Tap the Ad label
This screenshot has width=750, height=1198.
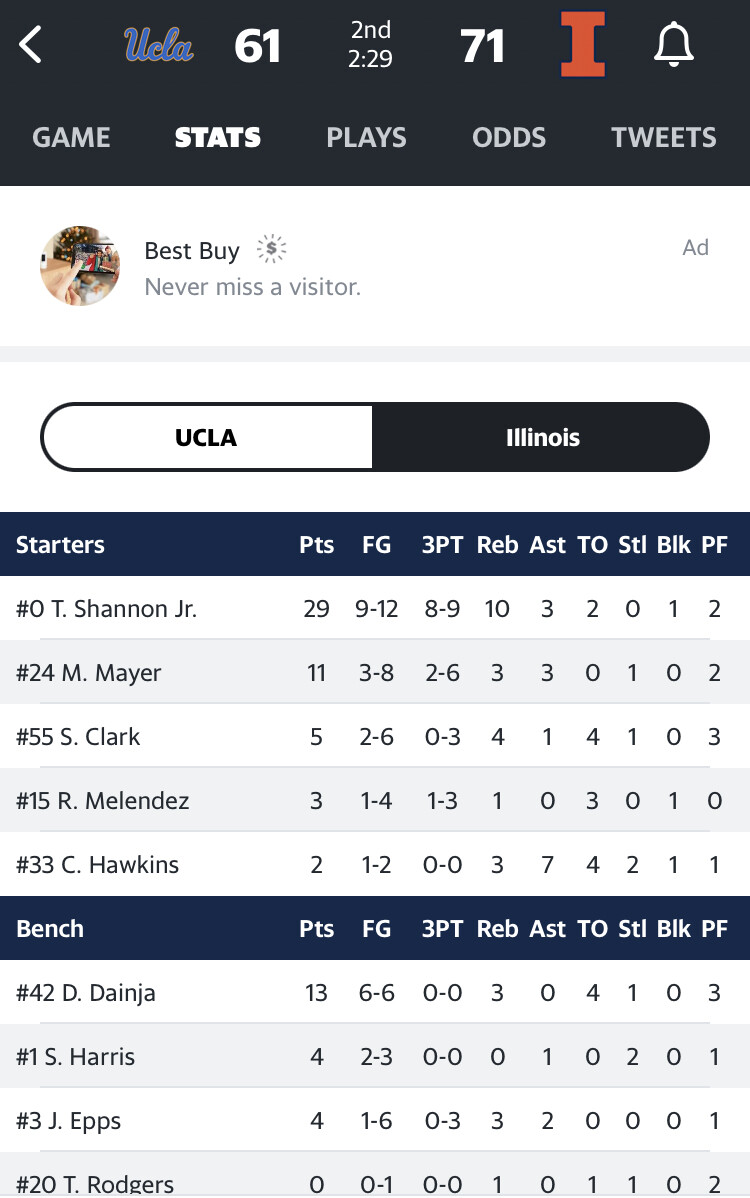695,248
